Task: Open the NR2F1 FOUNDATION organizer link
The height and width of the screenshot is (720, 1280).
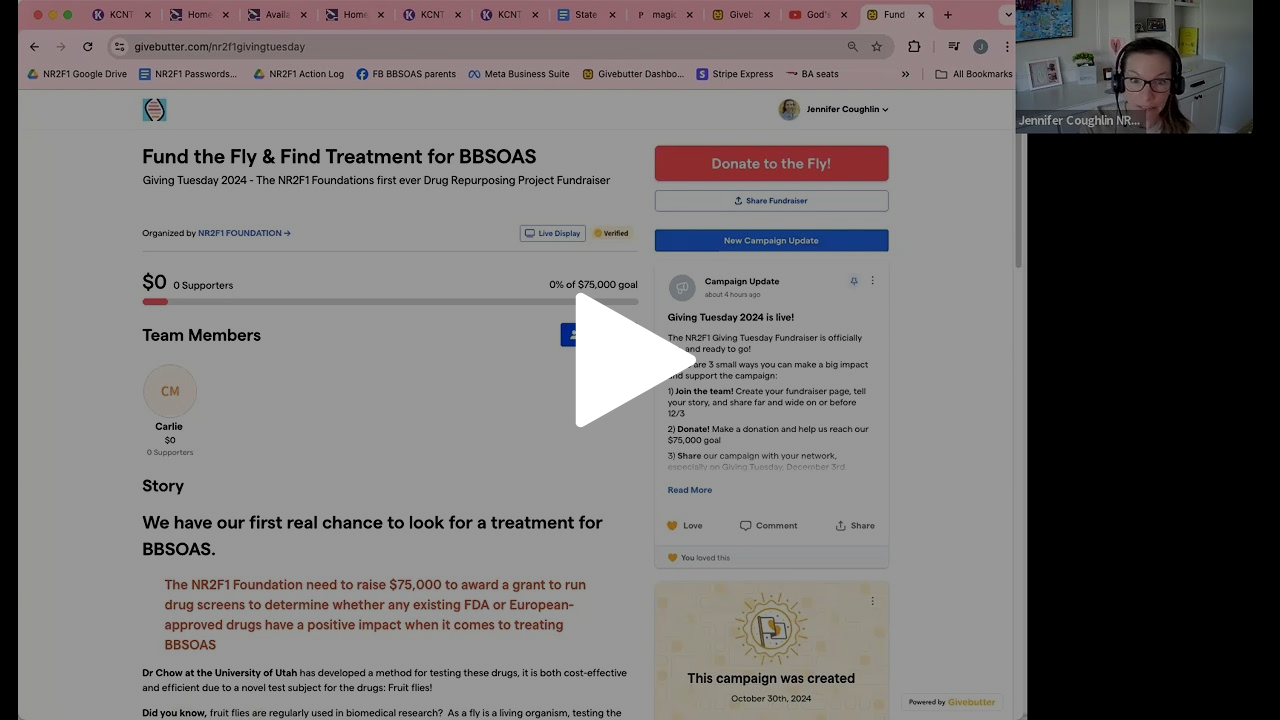Action: point(244,233)
